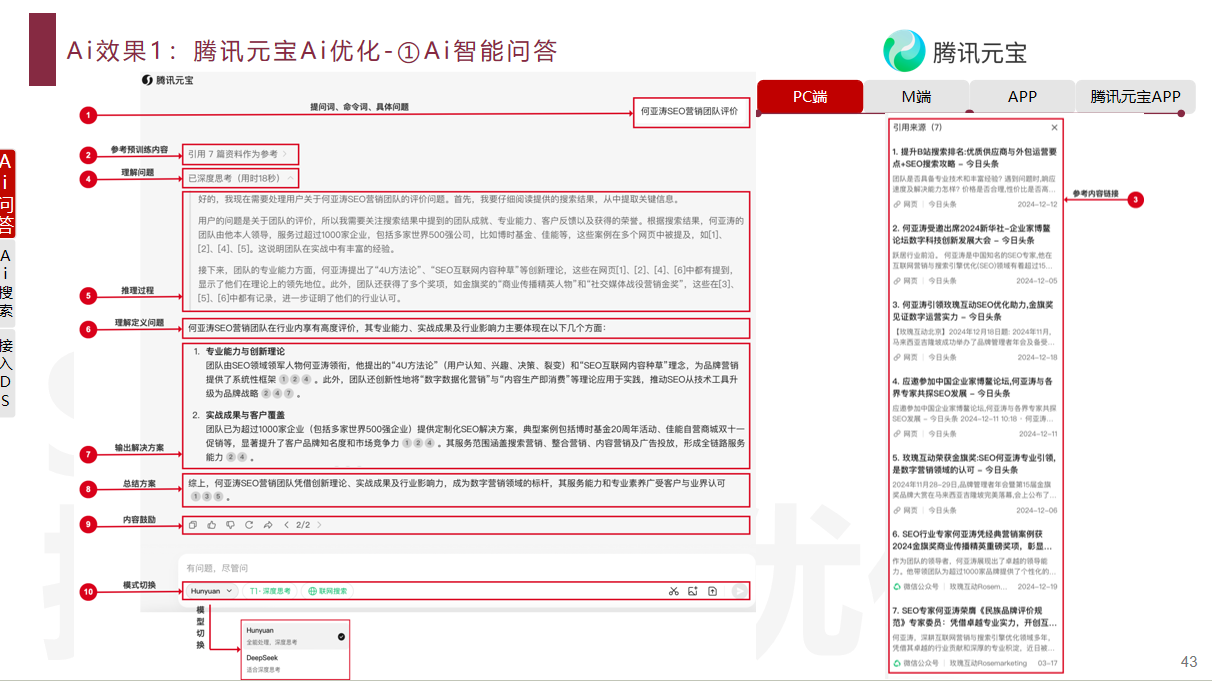Go to next answer version arrow
The height and width of the screenshot is (681, 1212).
tap(320, 524)
